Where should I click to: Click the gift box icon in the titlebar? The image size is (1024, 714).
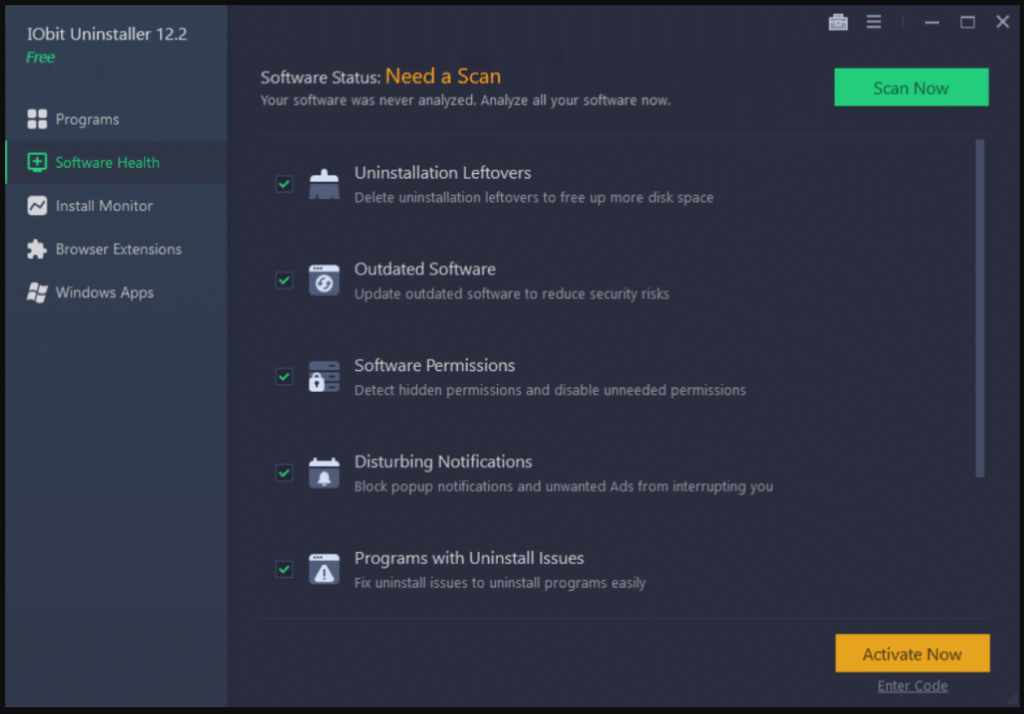(838, 21)
